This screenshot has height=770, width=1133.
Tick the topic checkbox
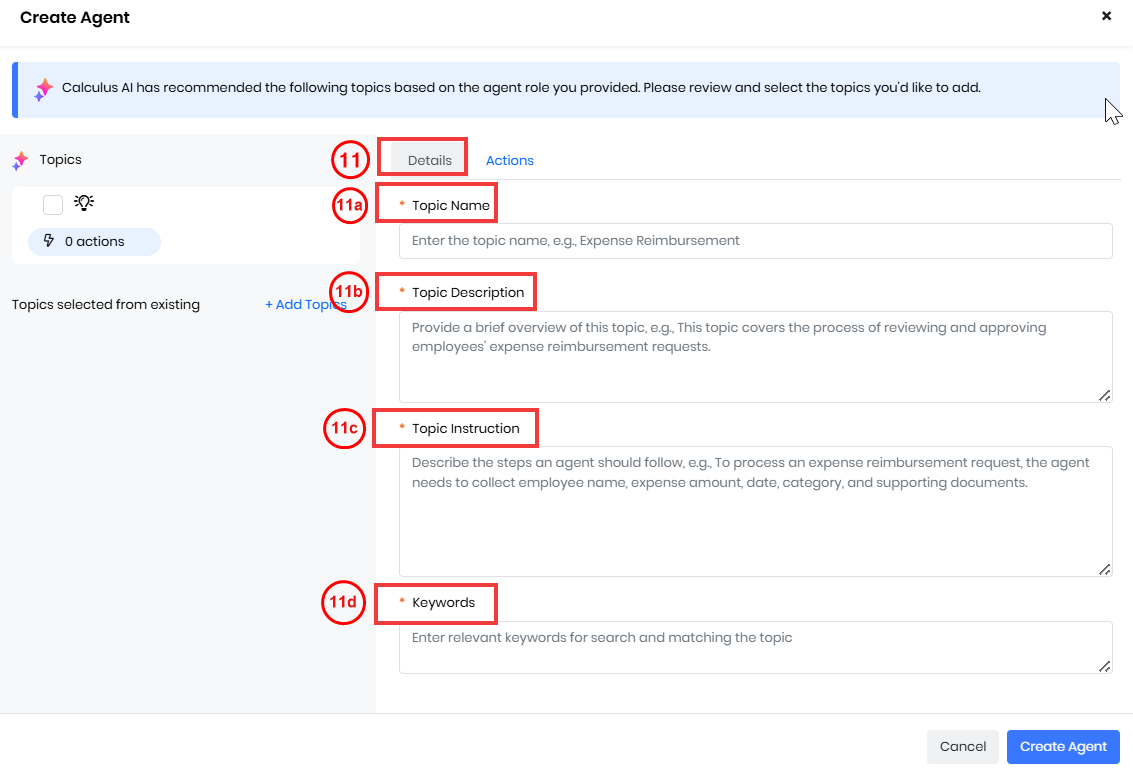pyautogui.click(x=53, y=204)
